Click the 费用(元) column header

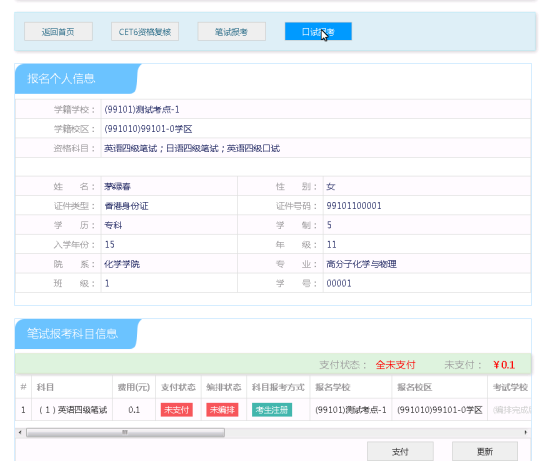[134, 387]
